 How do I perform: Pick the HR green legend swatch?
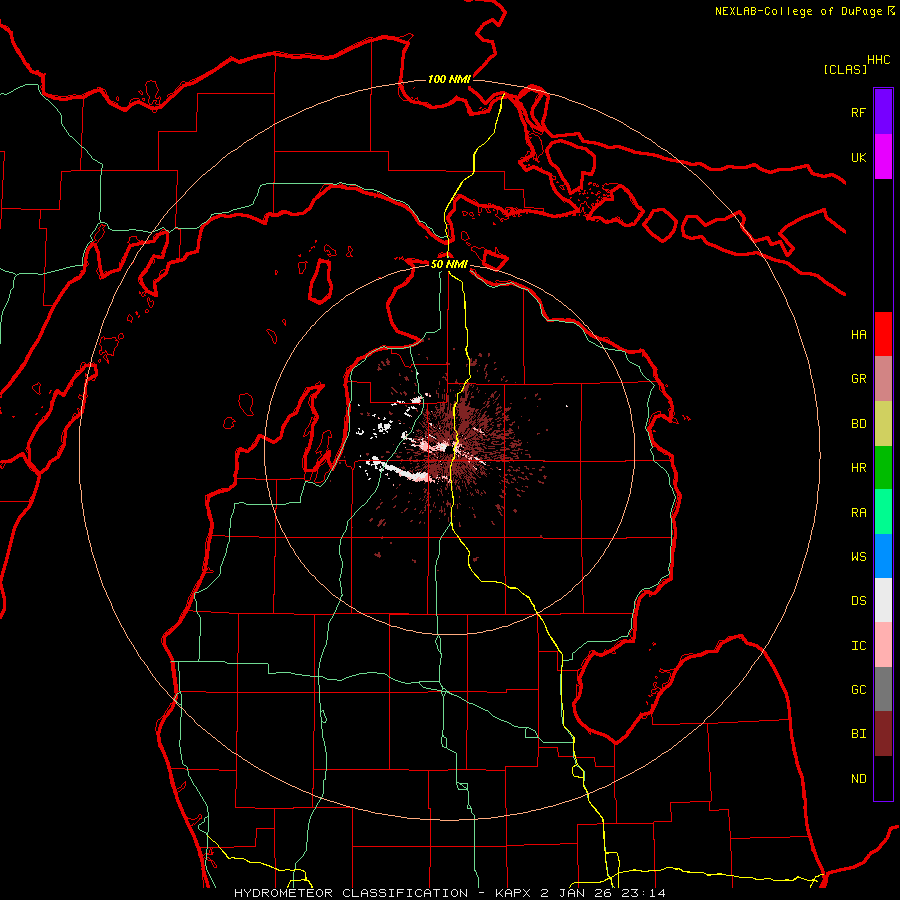pos(883,468)
